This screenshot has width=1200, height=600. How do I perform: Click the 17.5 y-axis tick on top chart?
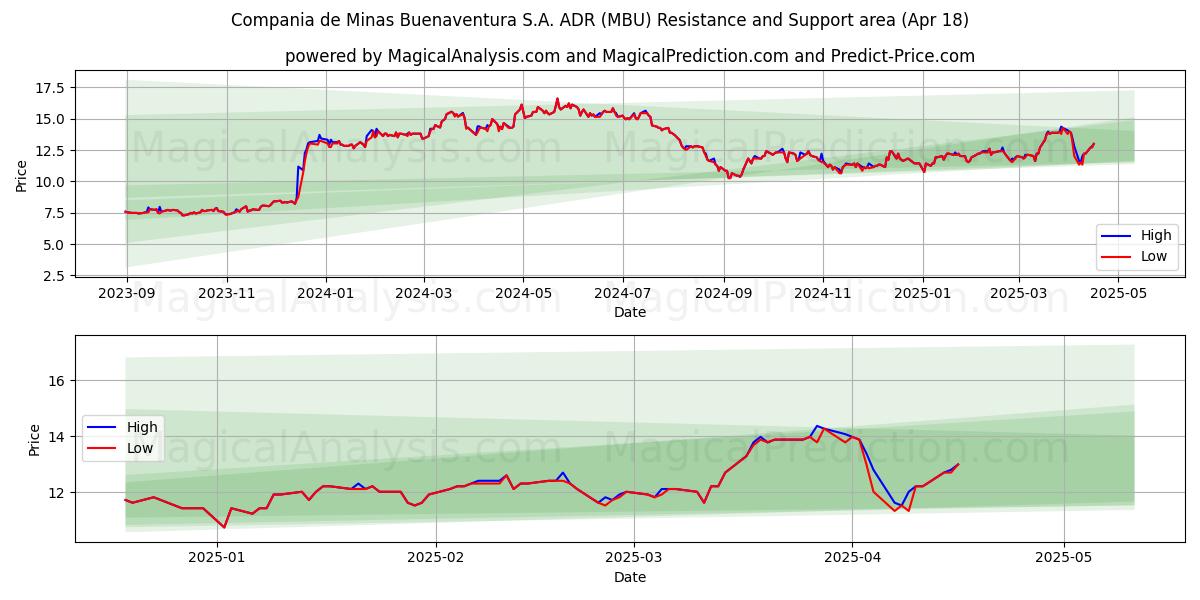tap(51, 88)
